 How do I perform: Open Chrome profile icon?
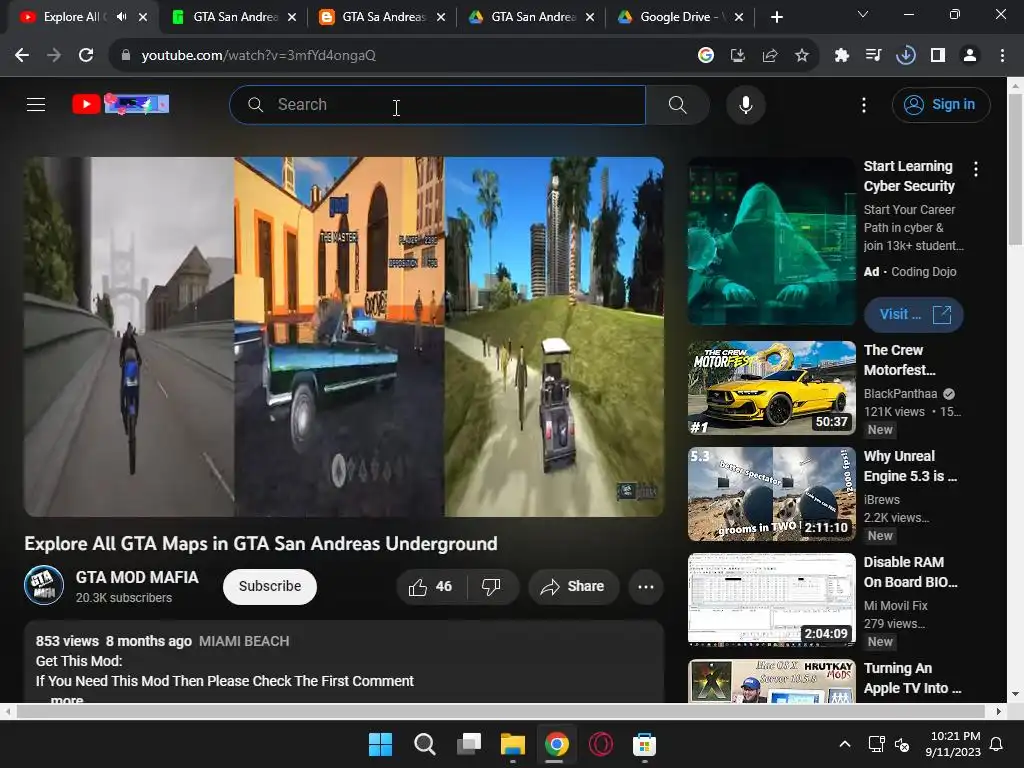pyautogui.click(x=970, y=56)
